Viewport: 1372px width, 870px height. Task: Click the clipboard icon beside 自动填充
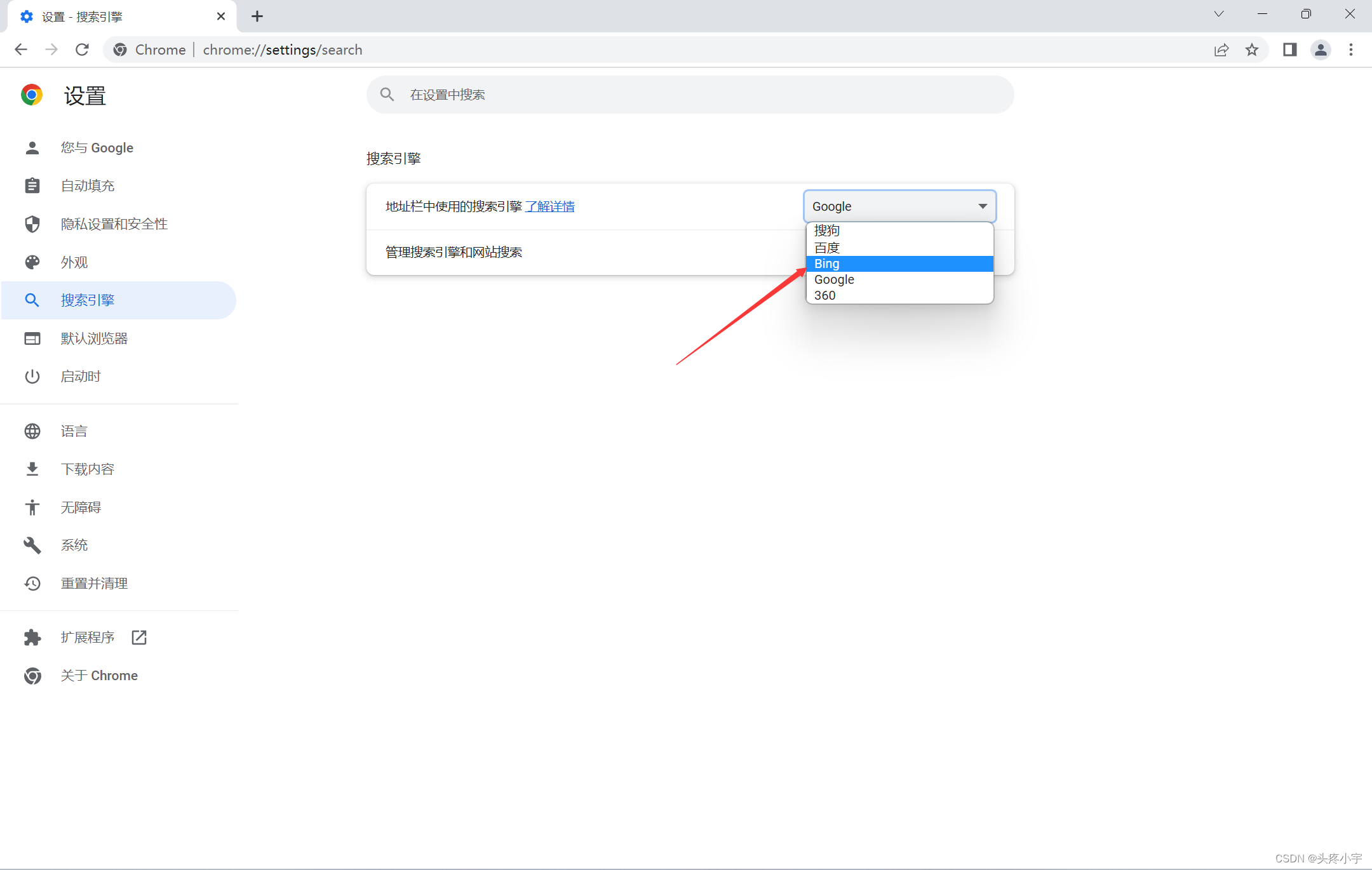point(32,186)
